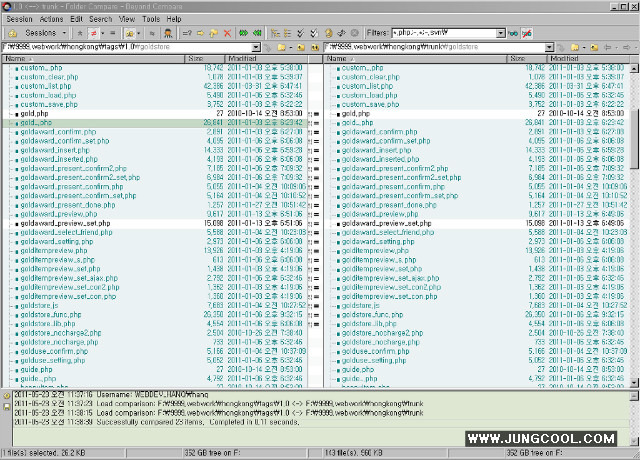Click the Move files icon
The width and height of the screenshot is (640, 460).
214,33
